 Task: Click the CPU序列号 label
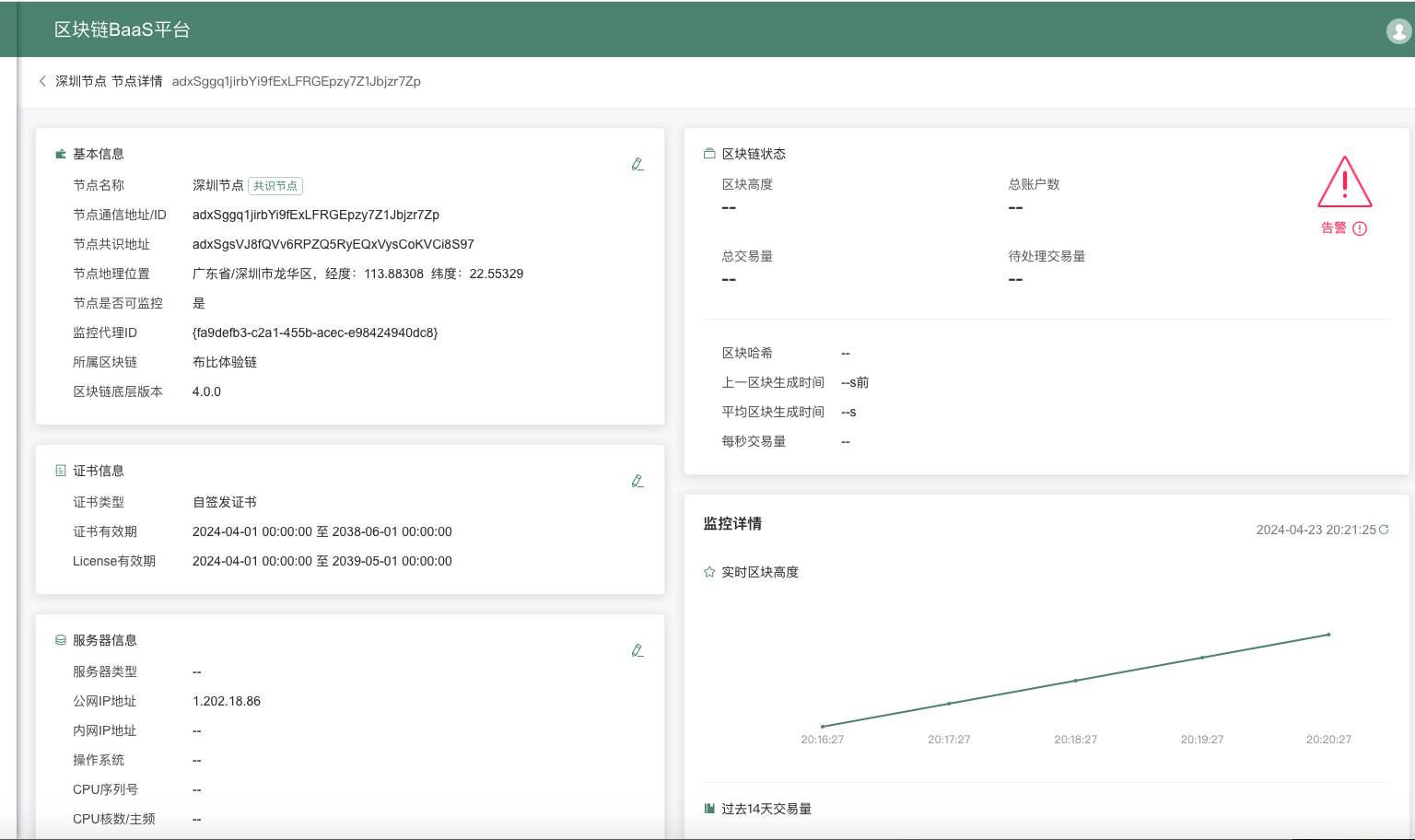105,789
